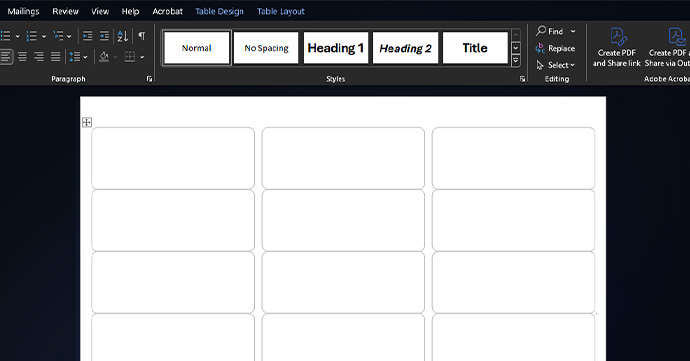Viewport: 690px width, 361px height.
Task: Open the Review tab
Action: (66, 11)
